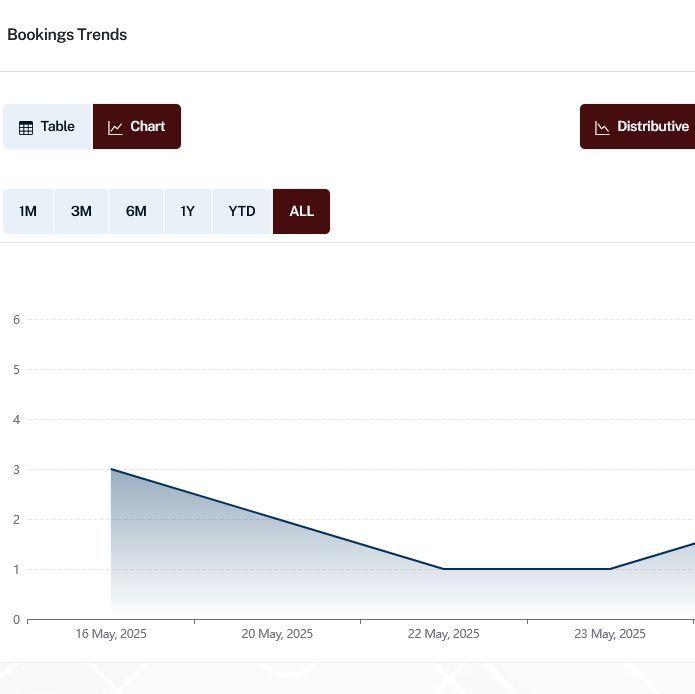Click the Bookings Trends heading

click(x=67, y=35)
